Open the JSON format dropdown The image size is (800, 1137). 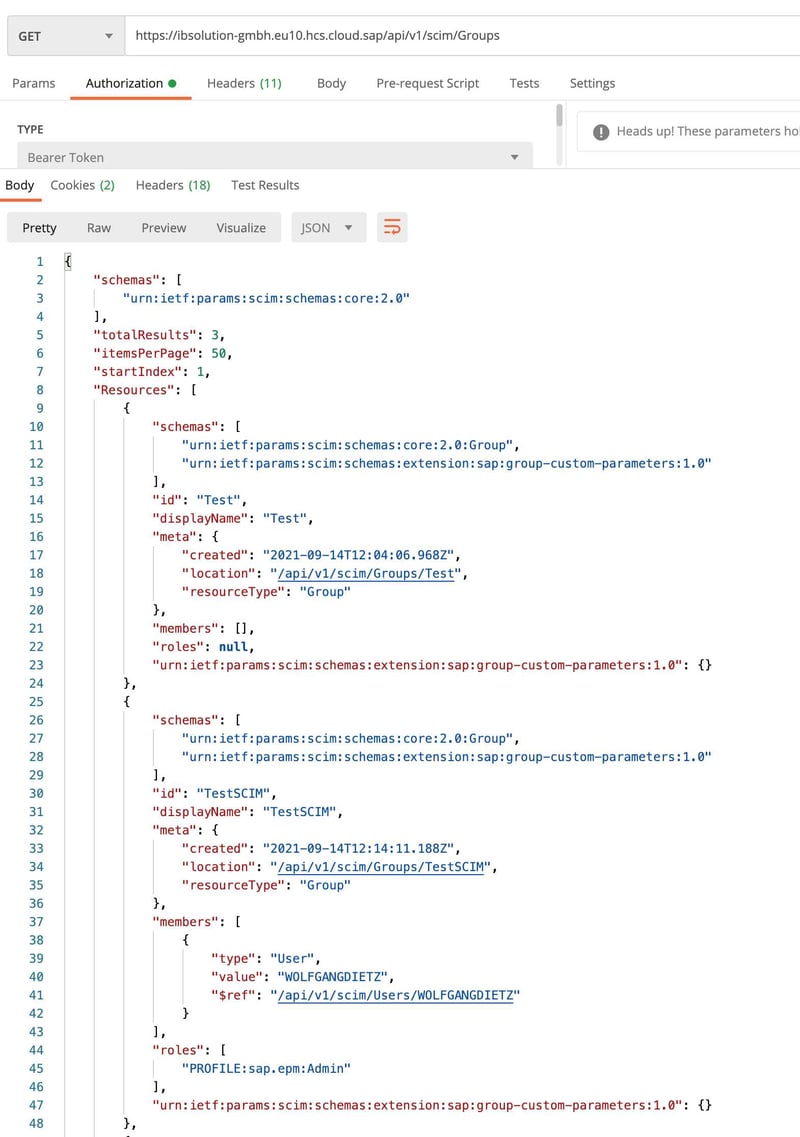point(328,228)
